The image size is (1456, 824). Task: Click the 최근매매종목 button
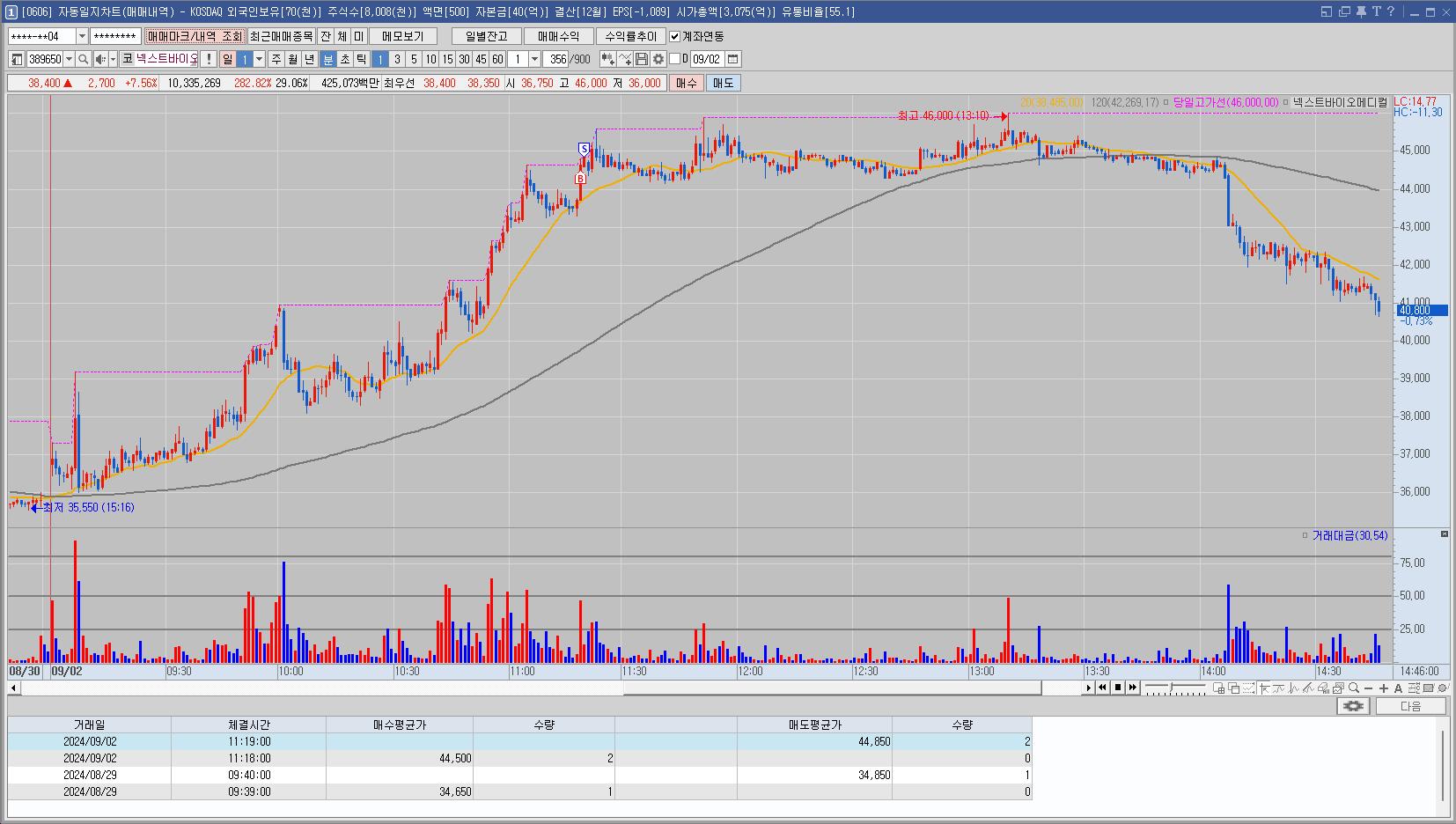pyautogui.click(x=281, y=36)
